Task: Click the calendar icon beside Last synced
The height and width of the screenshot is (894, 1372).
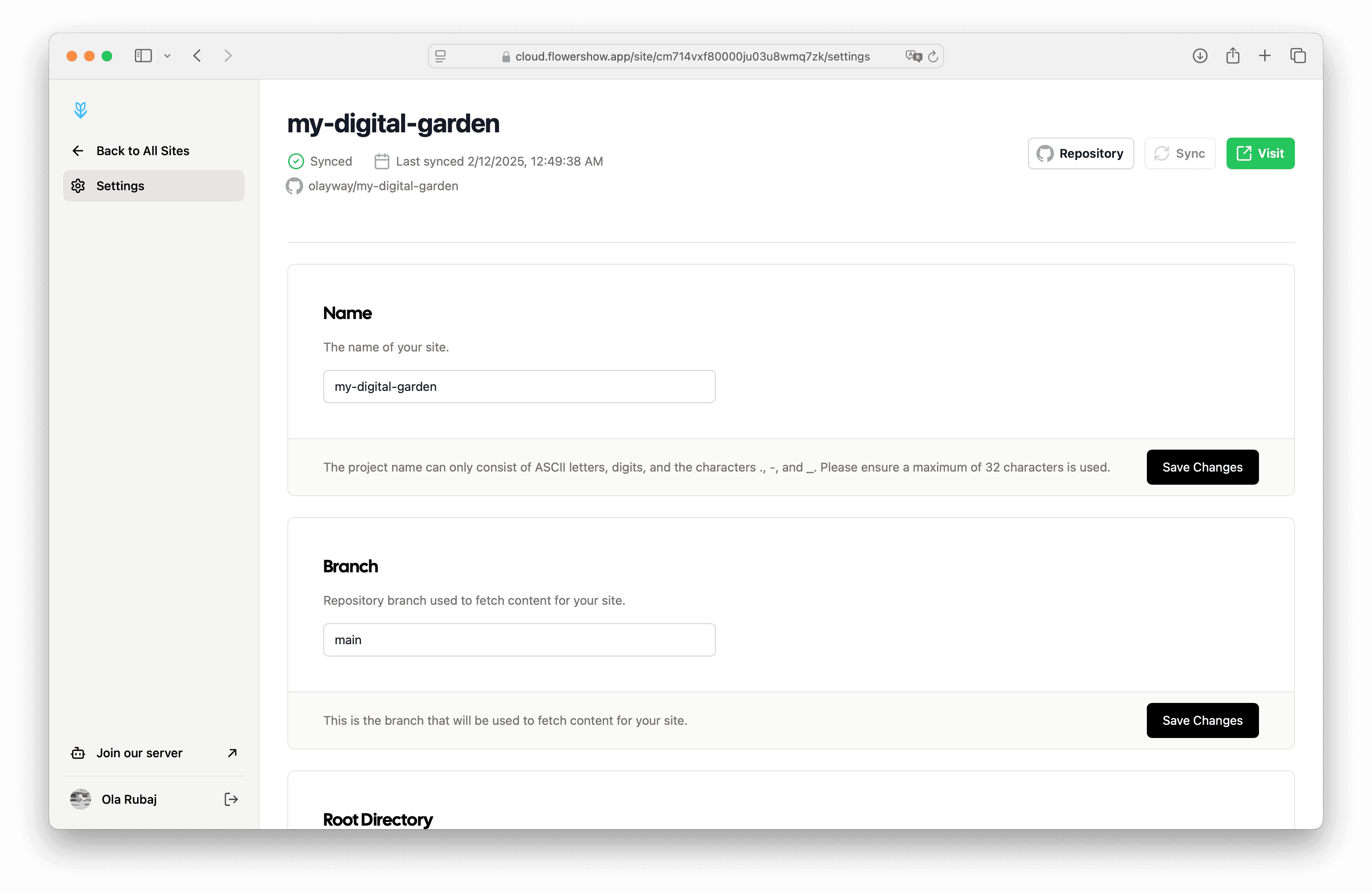Action: (x=382, y=161)
